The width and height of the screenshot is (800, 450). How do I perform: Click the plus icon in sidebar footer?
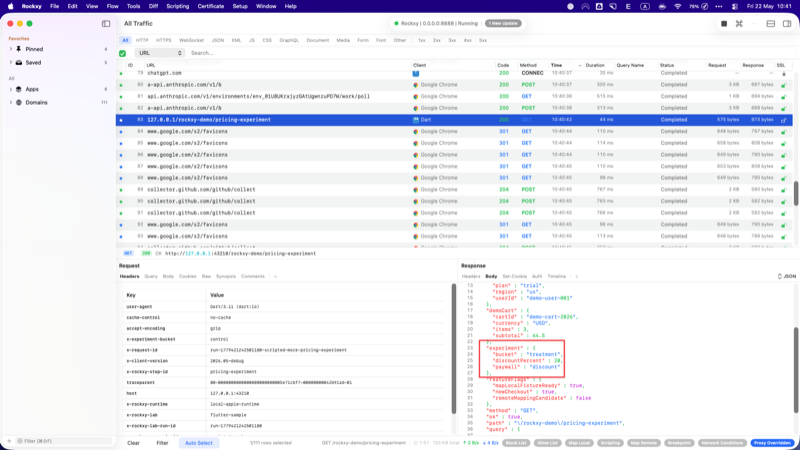(x=9, y=441)
